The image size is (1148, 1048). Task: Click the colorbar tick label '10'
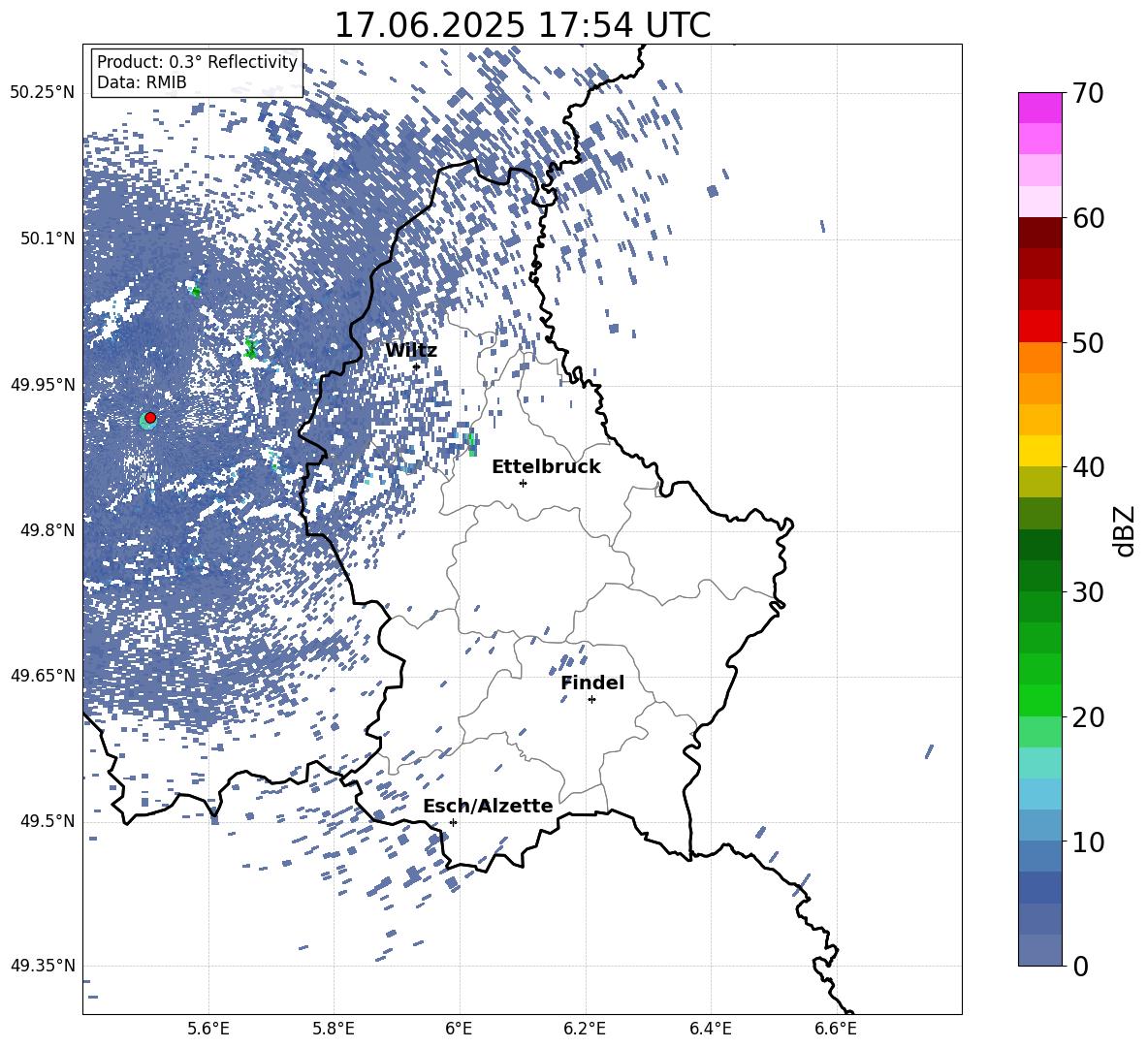click(x=1088, y=842)
